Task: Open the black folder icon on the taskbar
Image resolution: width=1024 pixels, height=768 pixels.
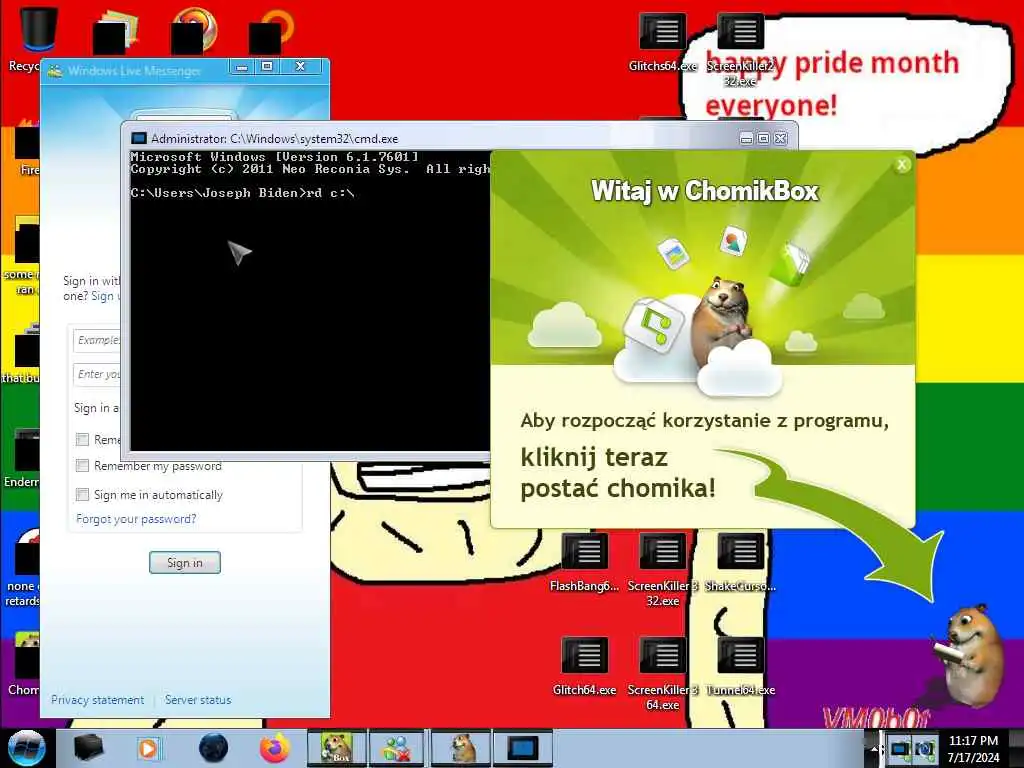Action: click(x=88, y=748)
